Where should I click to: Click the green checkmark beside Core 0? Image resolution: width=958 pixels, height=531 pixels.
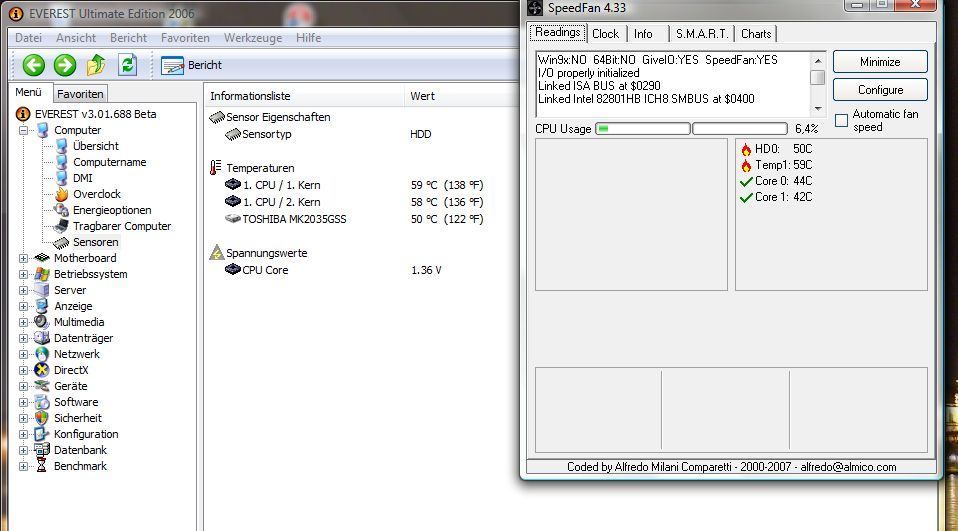(x=746, y=181)
